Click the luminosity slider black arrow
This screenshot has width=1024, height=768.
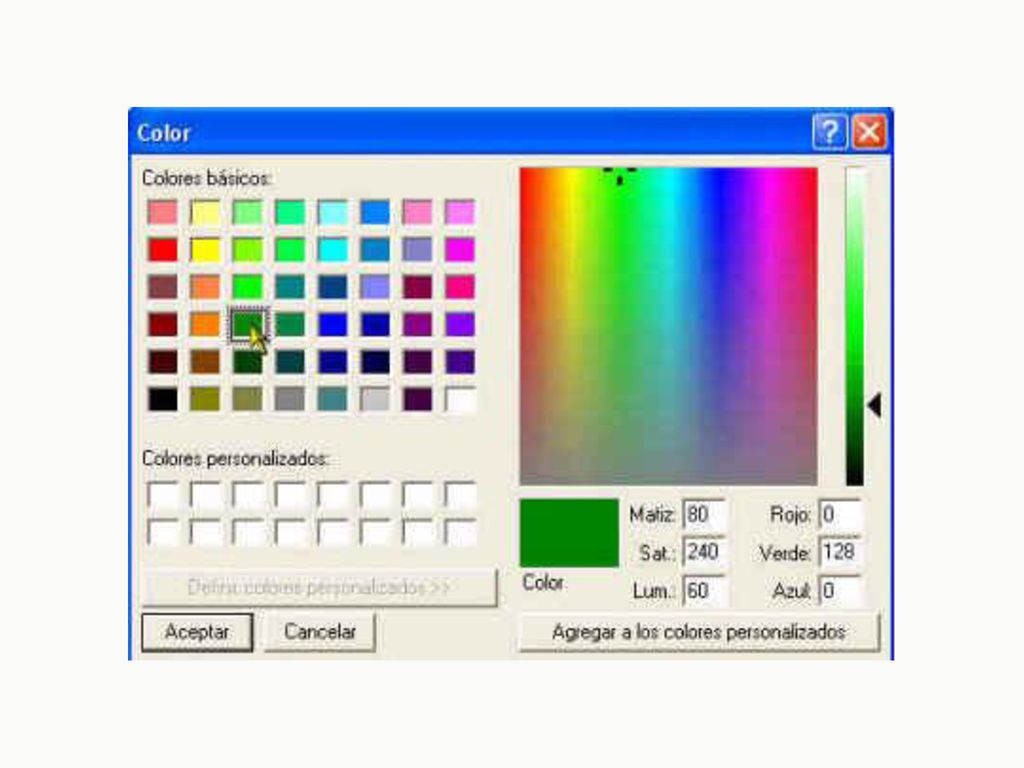pyautogui.click(x=874, y=406)
